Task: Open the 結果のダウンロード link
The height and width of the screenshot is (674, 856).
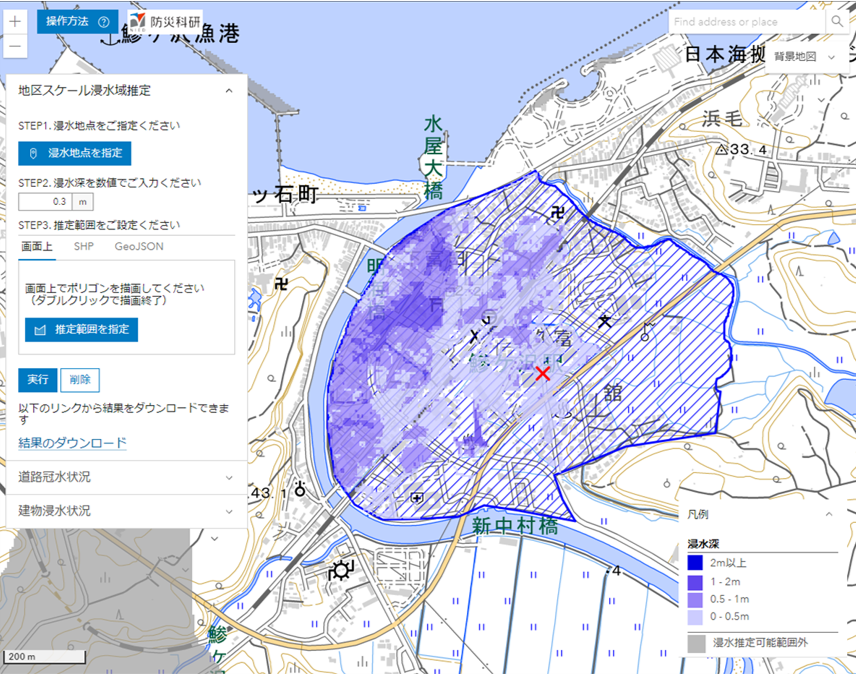Action: (72, 443)
